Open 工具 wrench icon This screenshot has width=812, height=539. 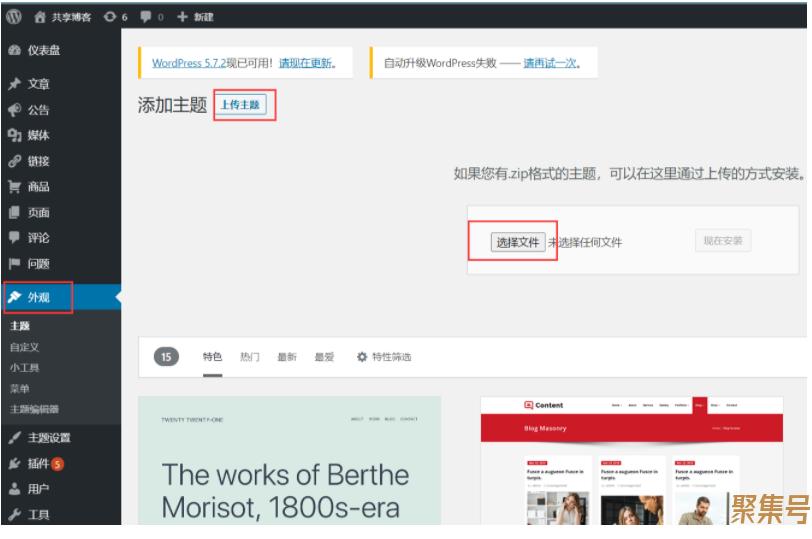pyautogui.click(x=14, y=514)
